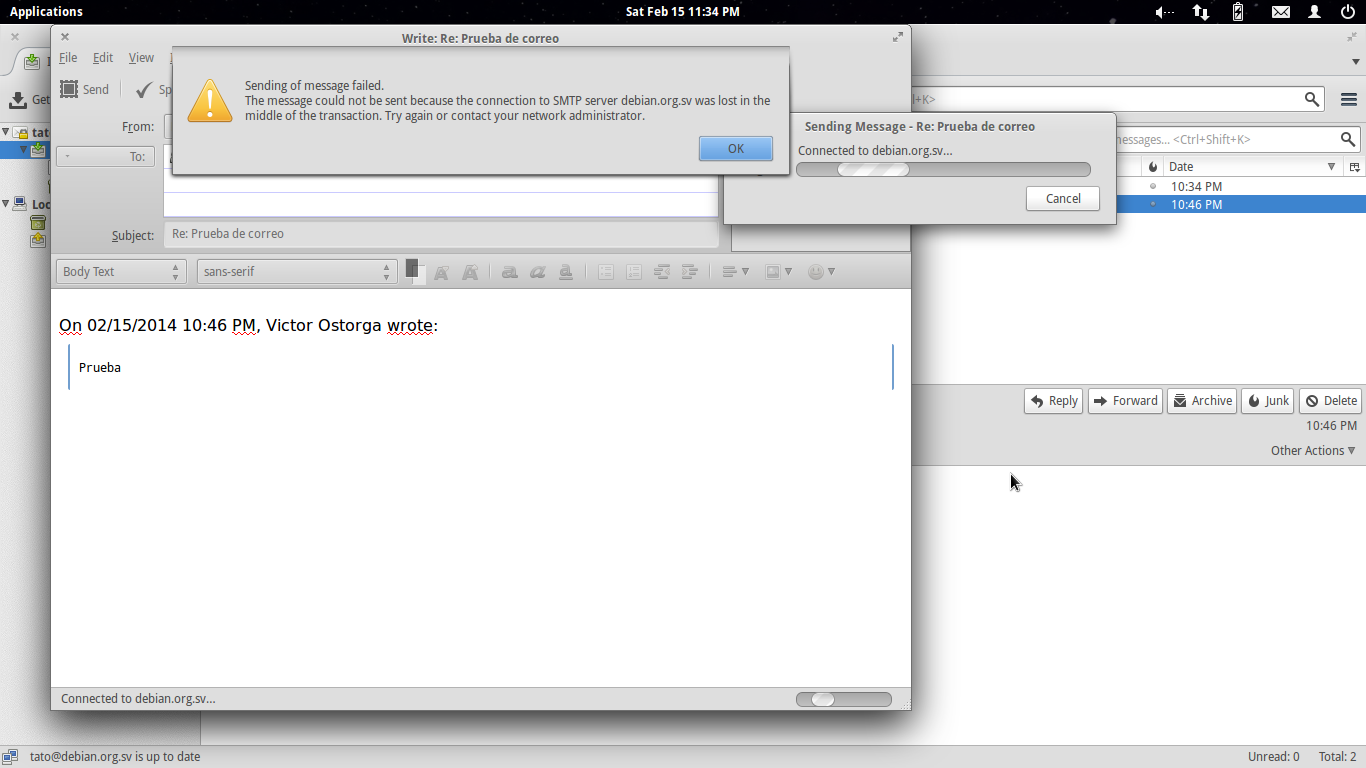Click the date and time in top panel

[x=682, y=12]
